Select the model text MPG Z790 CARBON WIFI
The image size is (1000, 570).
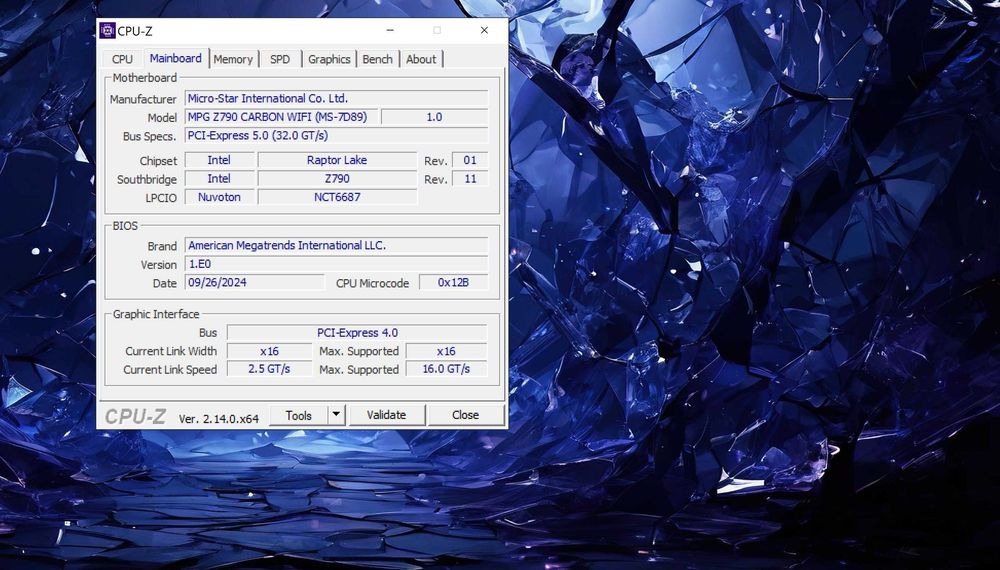click(283, 117)
